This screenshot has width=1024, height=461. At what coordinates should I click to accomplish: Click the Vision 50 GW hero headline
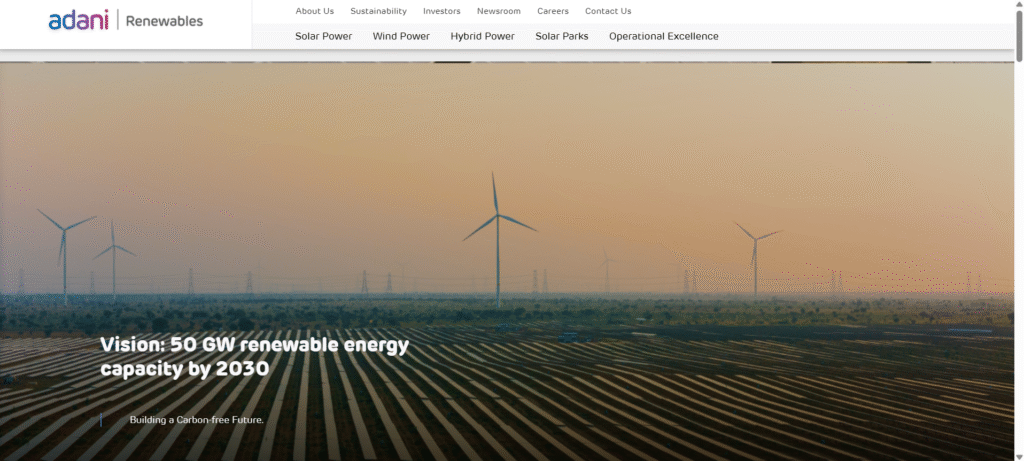[x=254, y=357]
